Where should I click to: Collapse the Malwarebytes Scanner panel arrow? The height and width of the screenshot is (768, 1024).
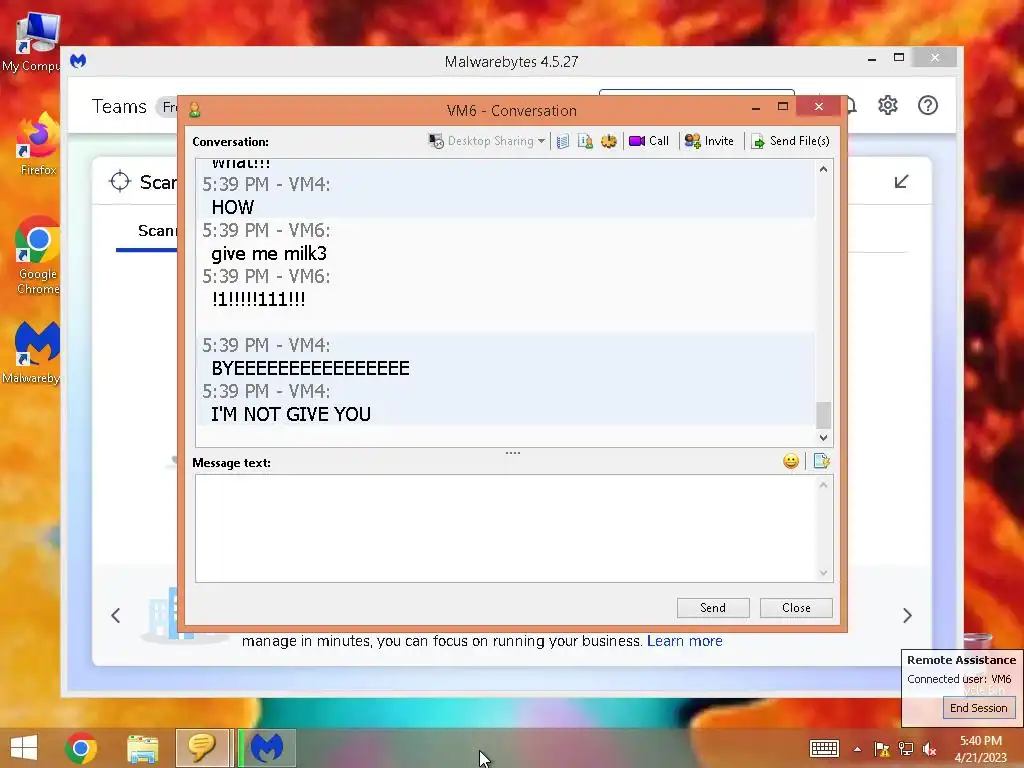pyautogui.click(x=901, y=182)
